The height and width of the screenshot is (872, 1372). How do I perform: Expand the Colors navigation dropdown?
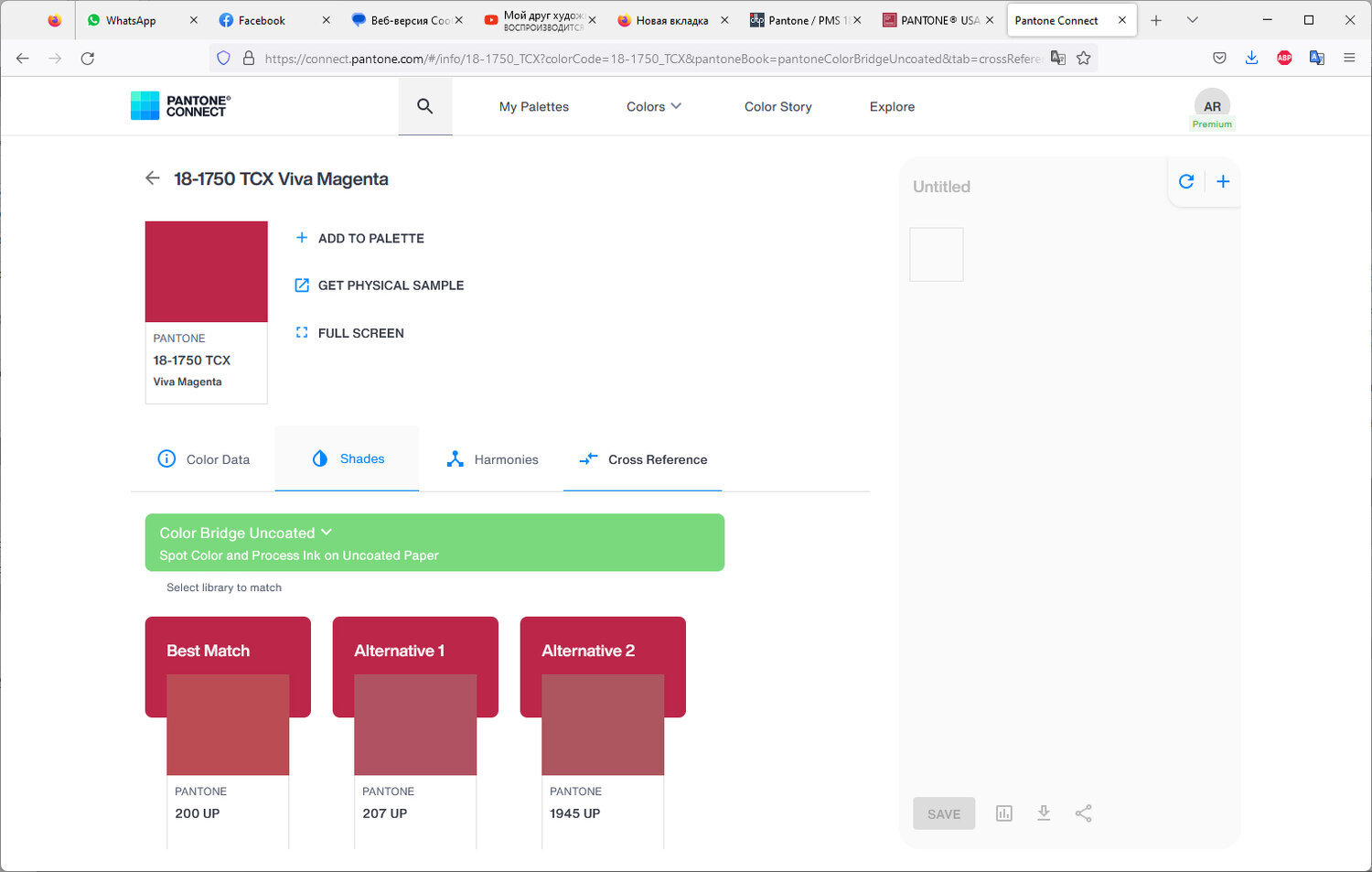click(654, 107)
